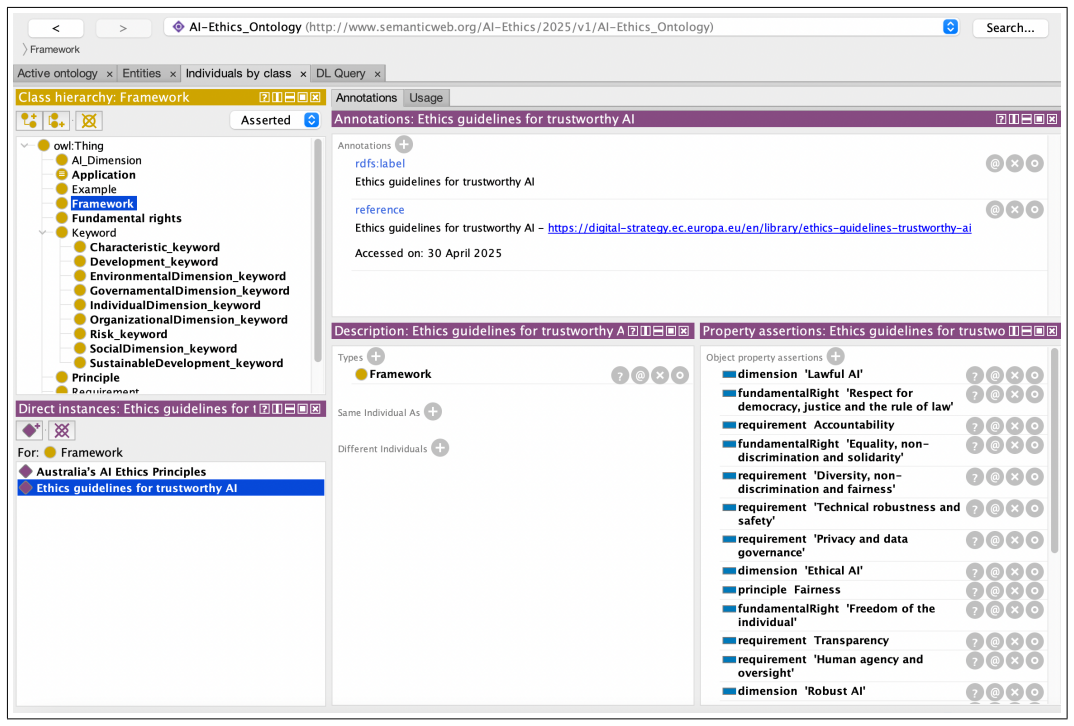This screenshot has width=1074, height=726.
Task: Open the Asserted hierarchy dropdown
Action: (x=275, y=120)
